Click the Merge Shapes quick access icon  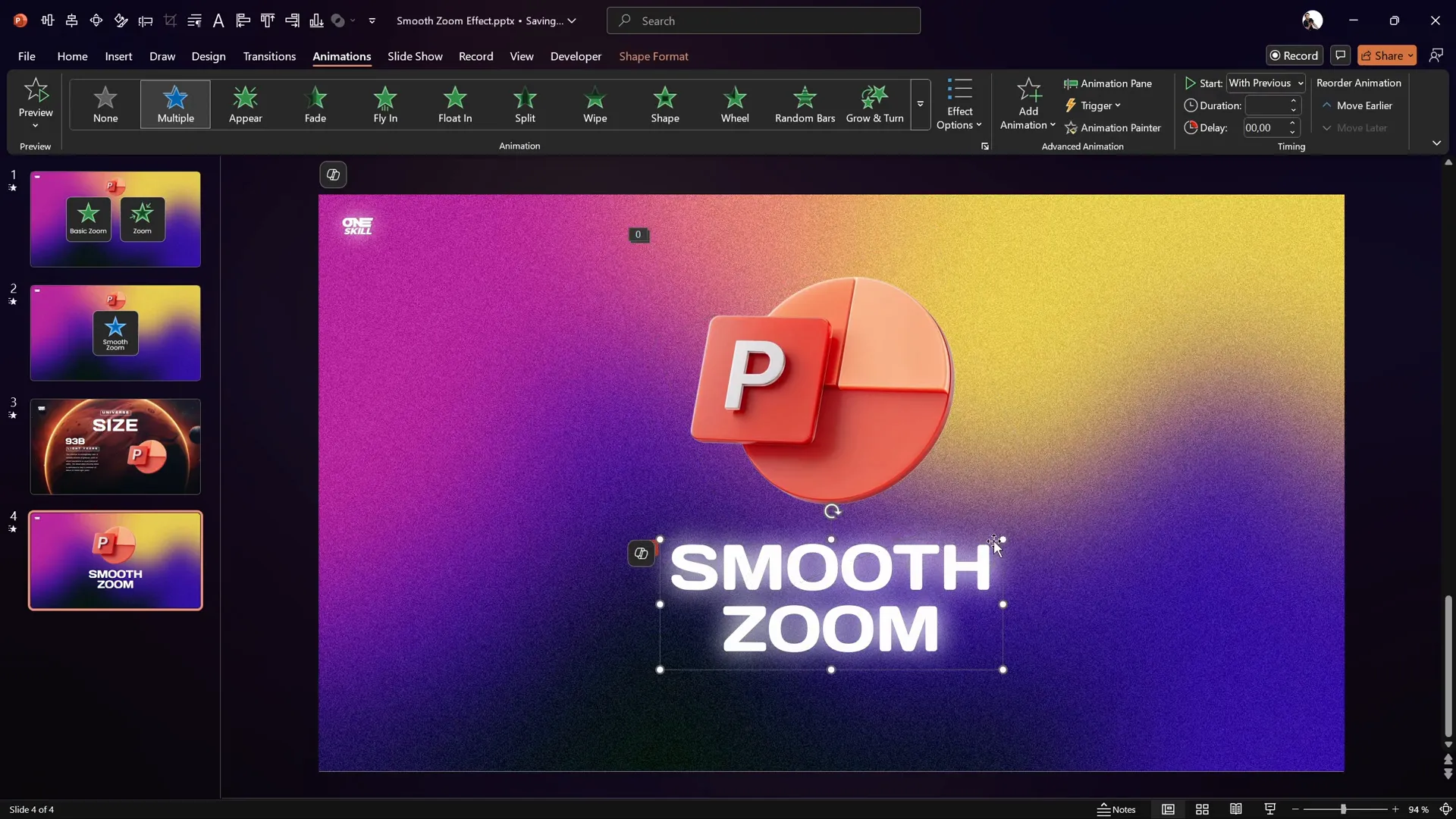(x=339, y=20)
